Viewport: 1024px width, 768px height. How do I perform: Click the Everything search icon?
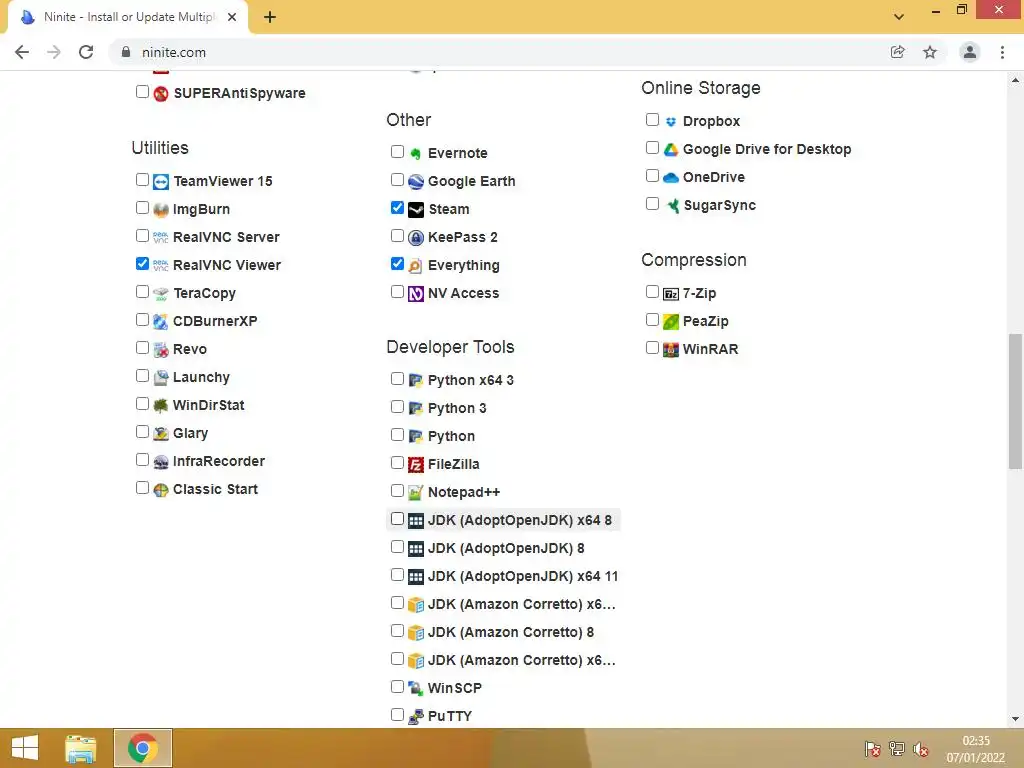pyautogui.click(x=415, y=266)
